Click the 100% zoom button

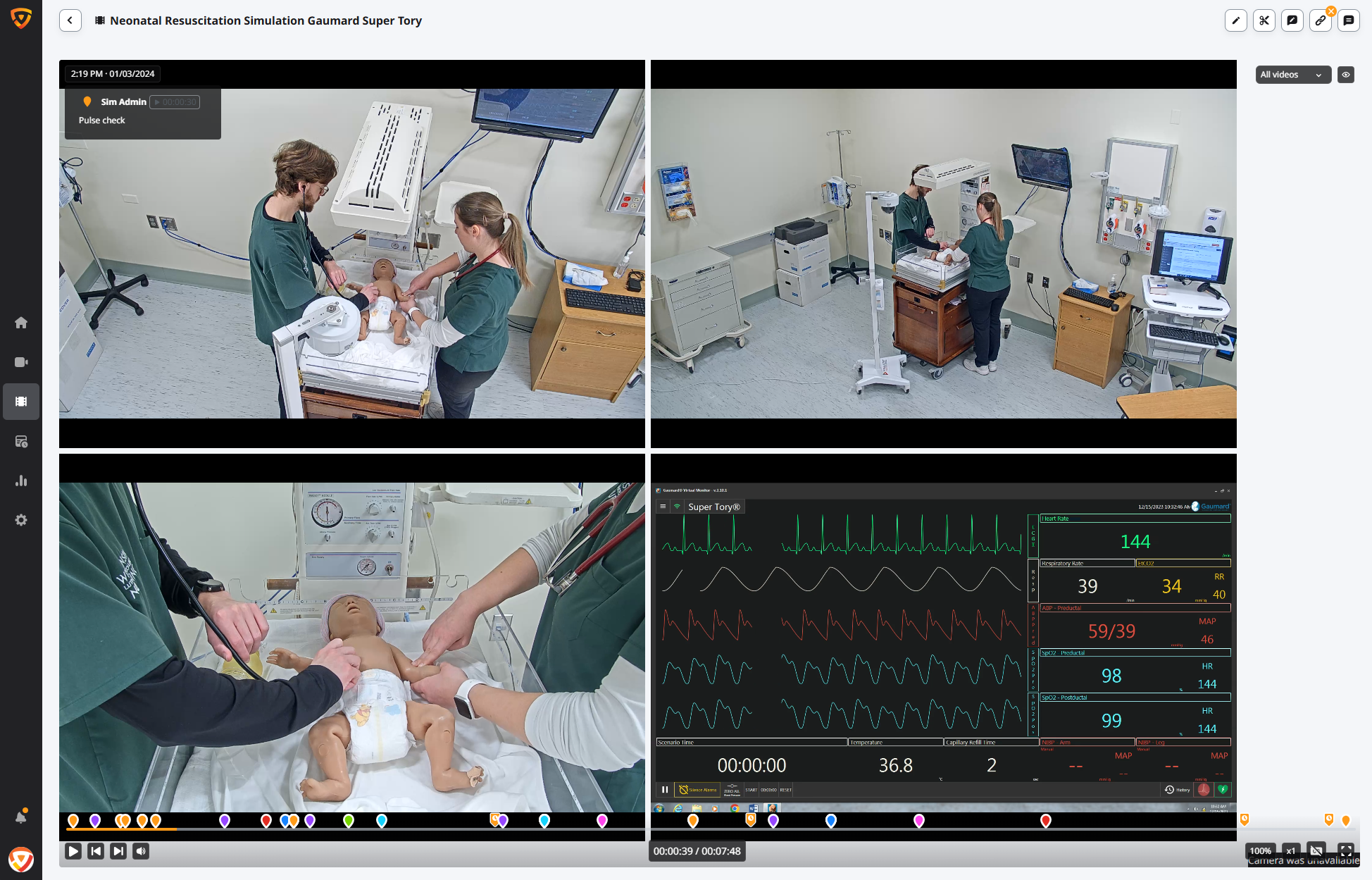1260,851
